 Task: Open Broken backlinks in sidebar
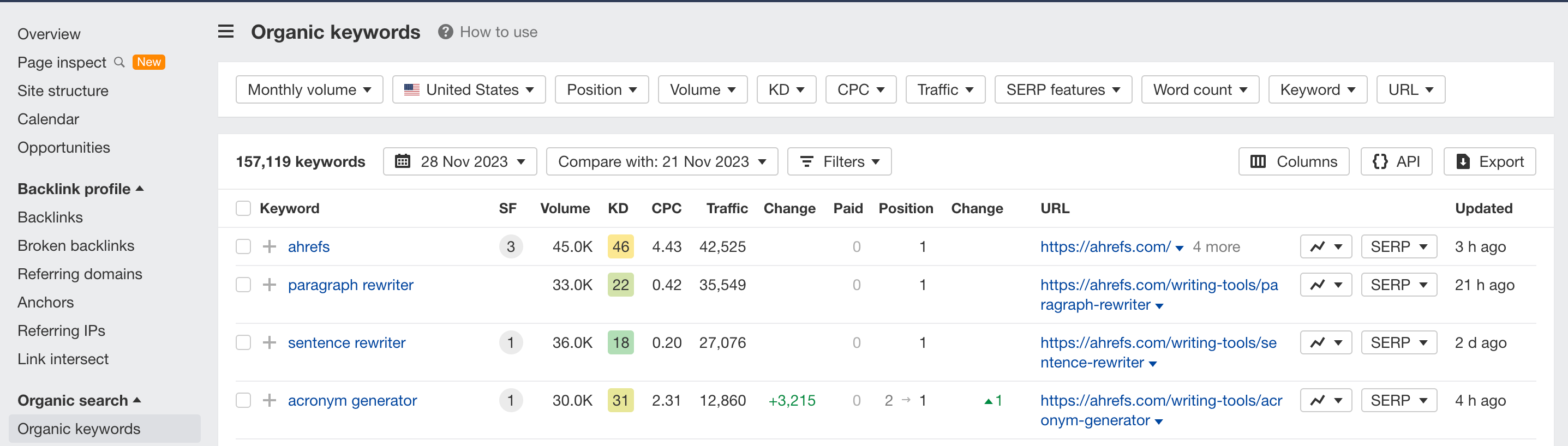point(75,245)
